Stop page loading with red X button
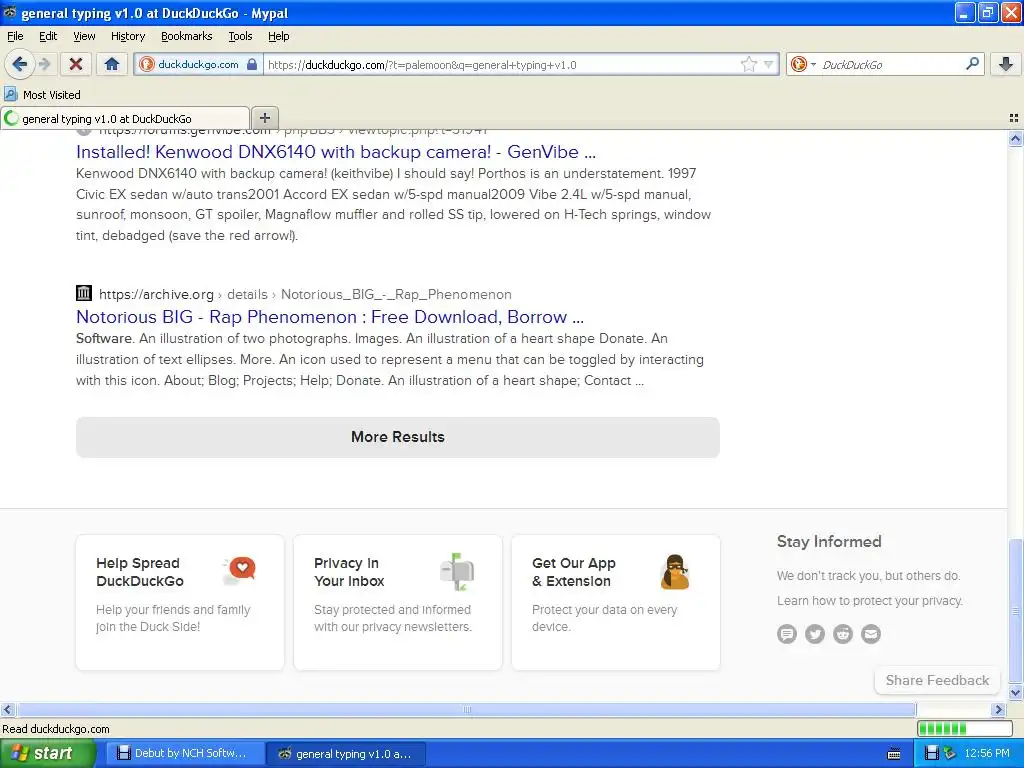 coord(76,64)
